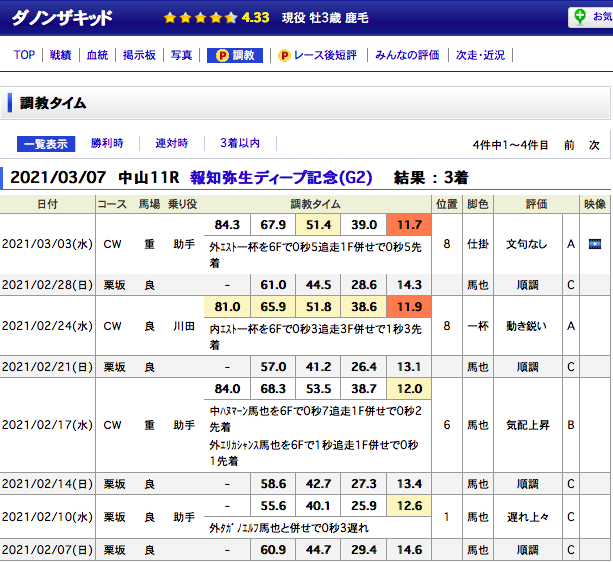
Task: Click the 84.3 time cell
Action: tap(227, 225)
